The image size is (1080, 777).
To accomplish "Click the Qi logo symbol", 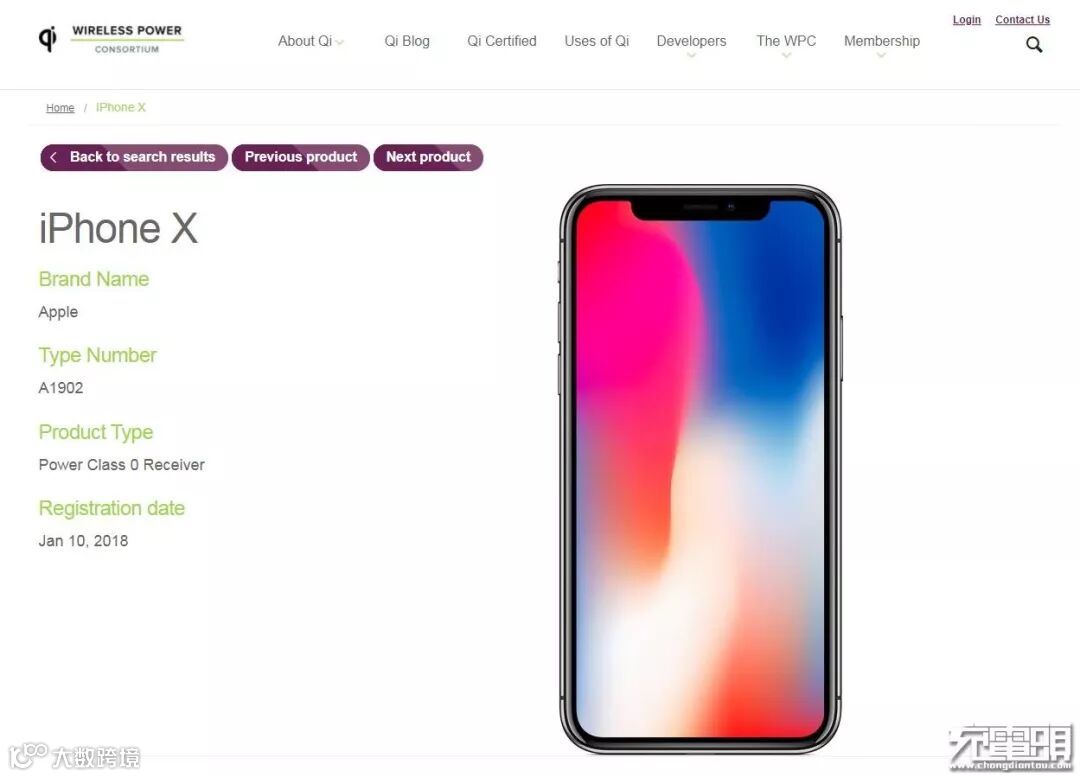I will pyautogui.click(x=48, y=39).
